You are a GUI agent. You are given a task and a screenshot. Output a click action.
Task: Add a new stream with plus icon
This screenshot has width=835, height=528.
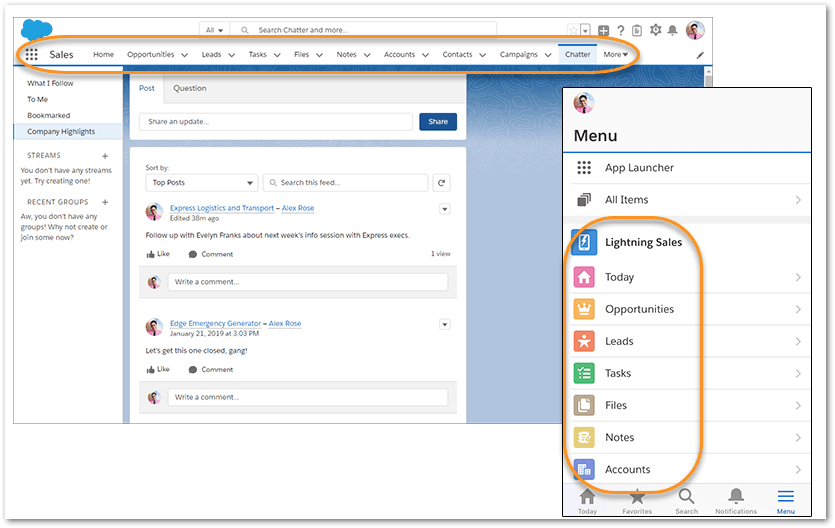pyautogui.click(x=105, y=156)
